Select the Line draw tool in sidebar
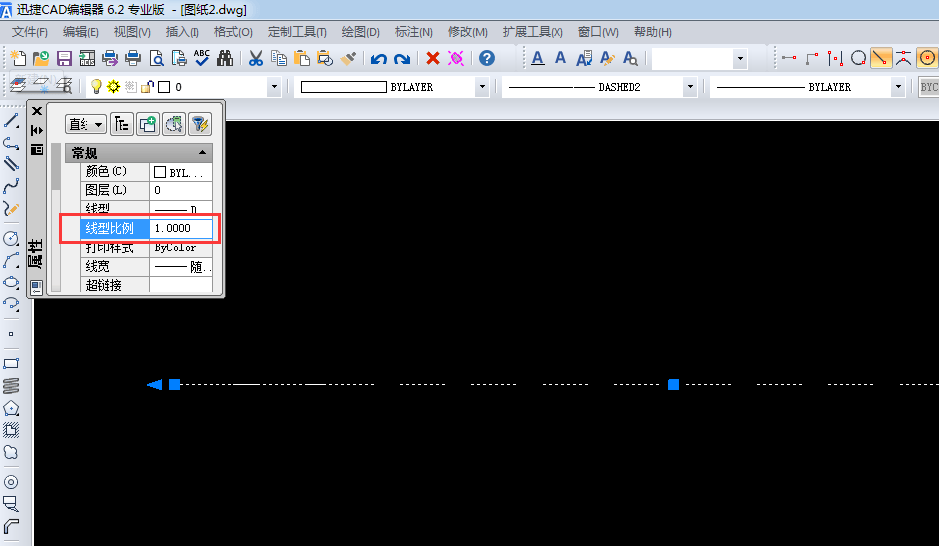The image size is (939, 546). (12, 121)
